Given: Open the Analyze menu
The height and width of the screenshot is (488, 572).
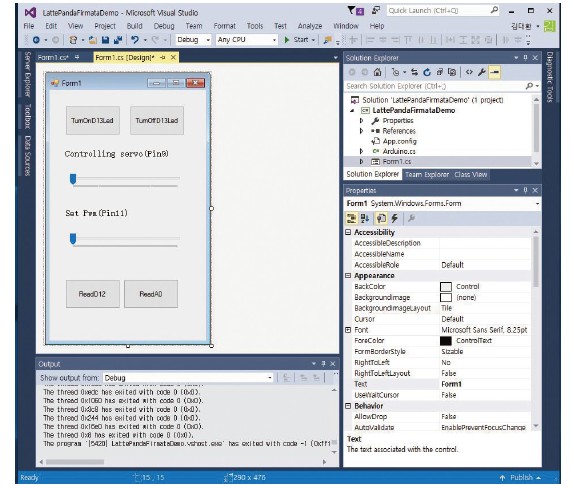Looking at the screenshot, I should point(310,26).
